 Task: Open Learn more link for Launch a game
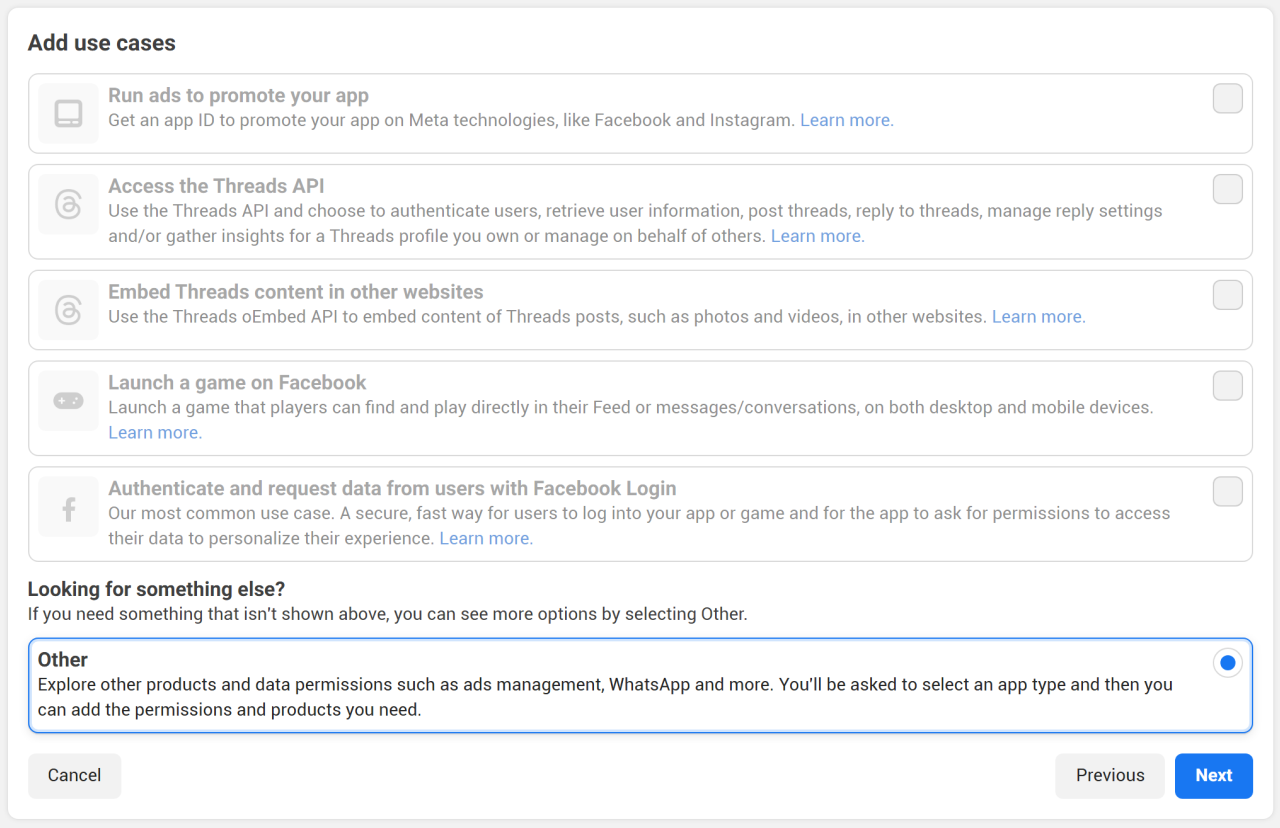(155, 432)
